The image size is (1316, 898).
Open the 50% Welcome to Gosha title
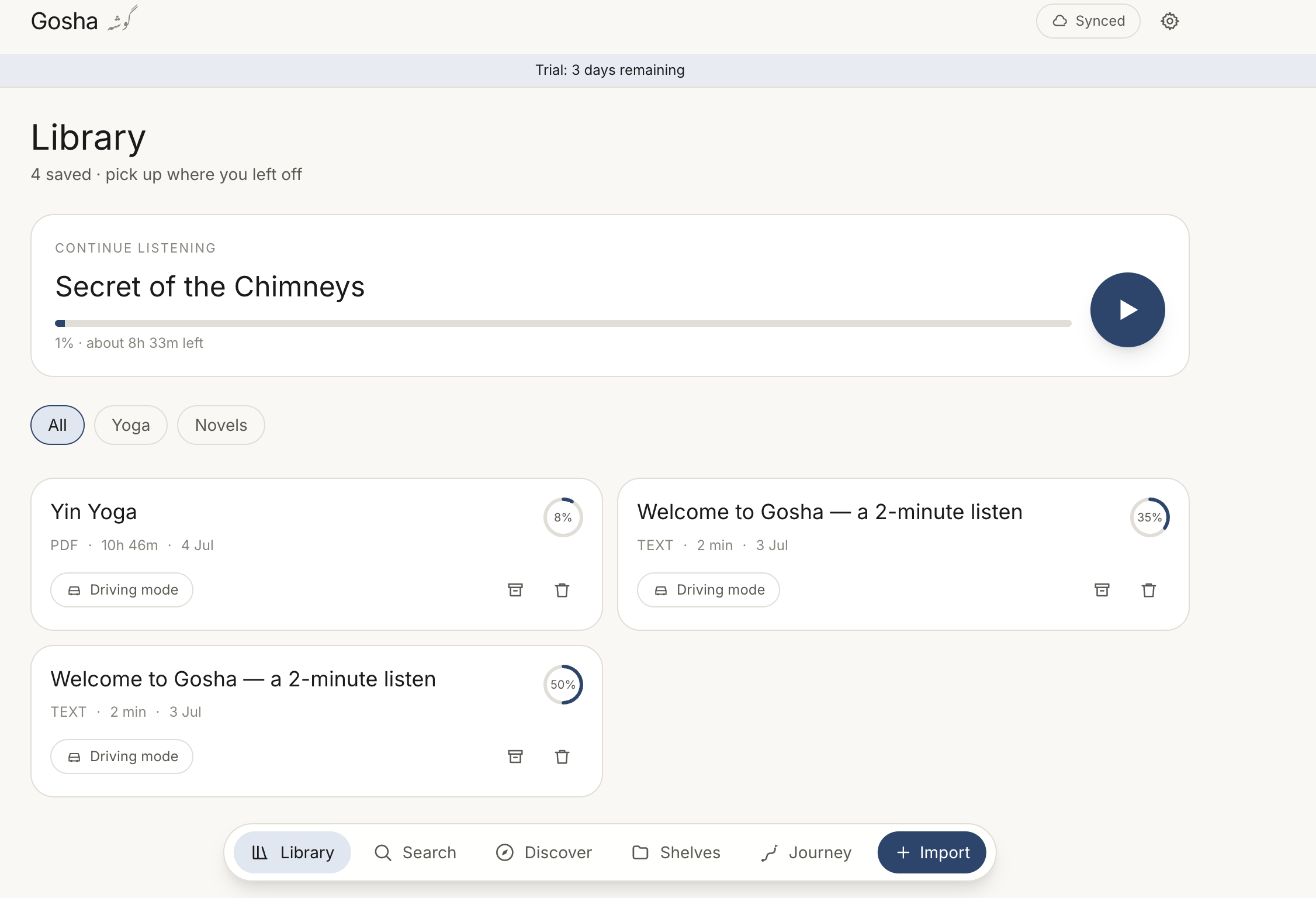coord(243,679)
